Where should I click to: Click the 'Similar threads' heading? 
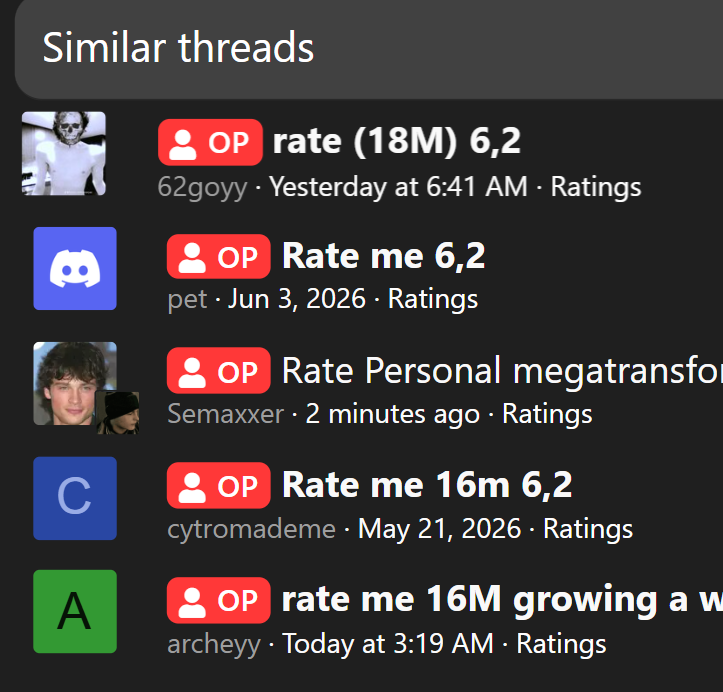pos(178,47)
